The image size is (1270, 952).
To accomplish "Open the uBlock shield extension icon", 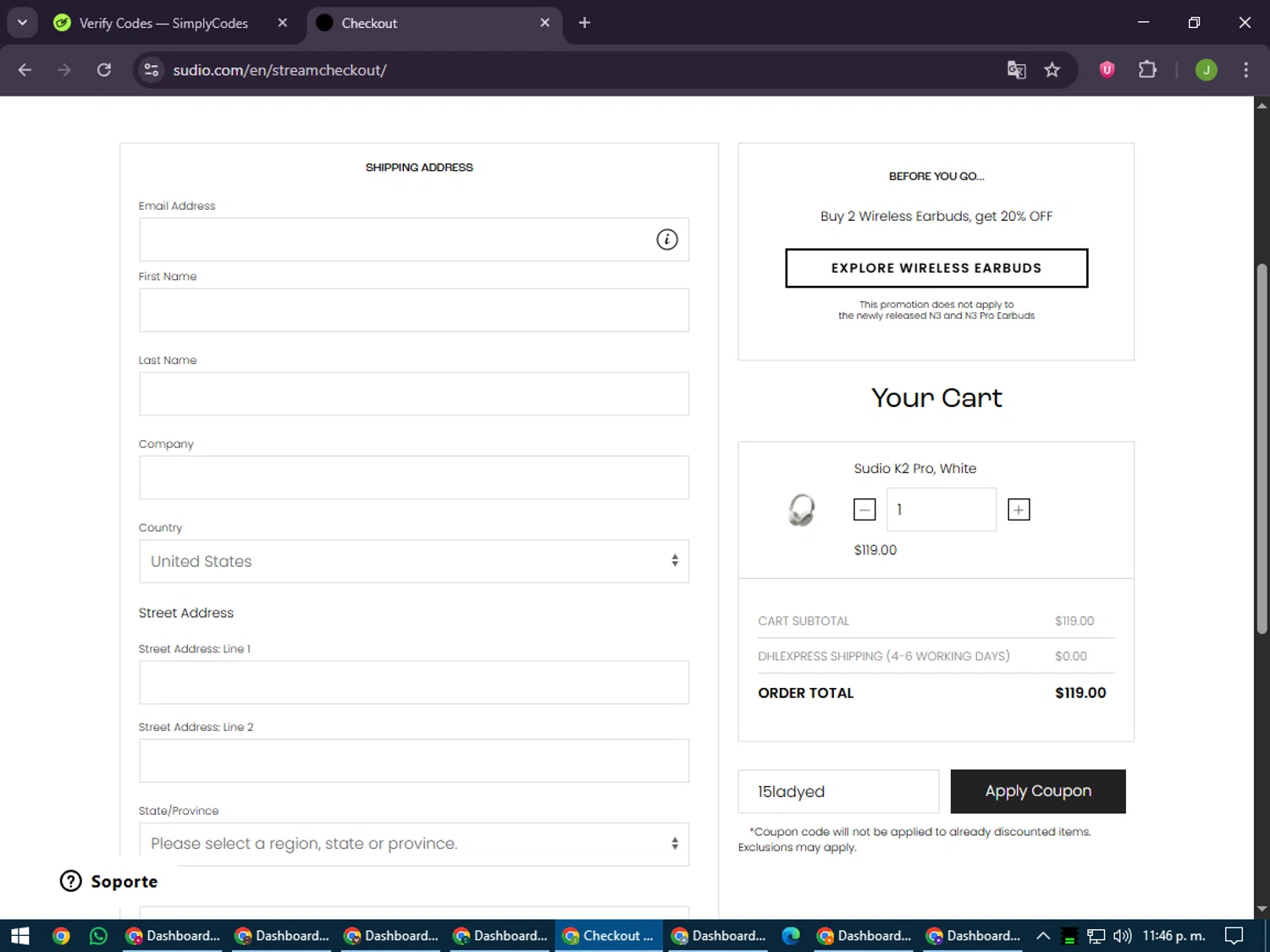I will click(x=1107, y=70).
